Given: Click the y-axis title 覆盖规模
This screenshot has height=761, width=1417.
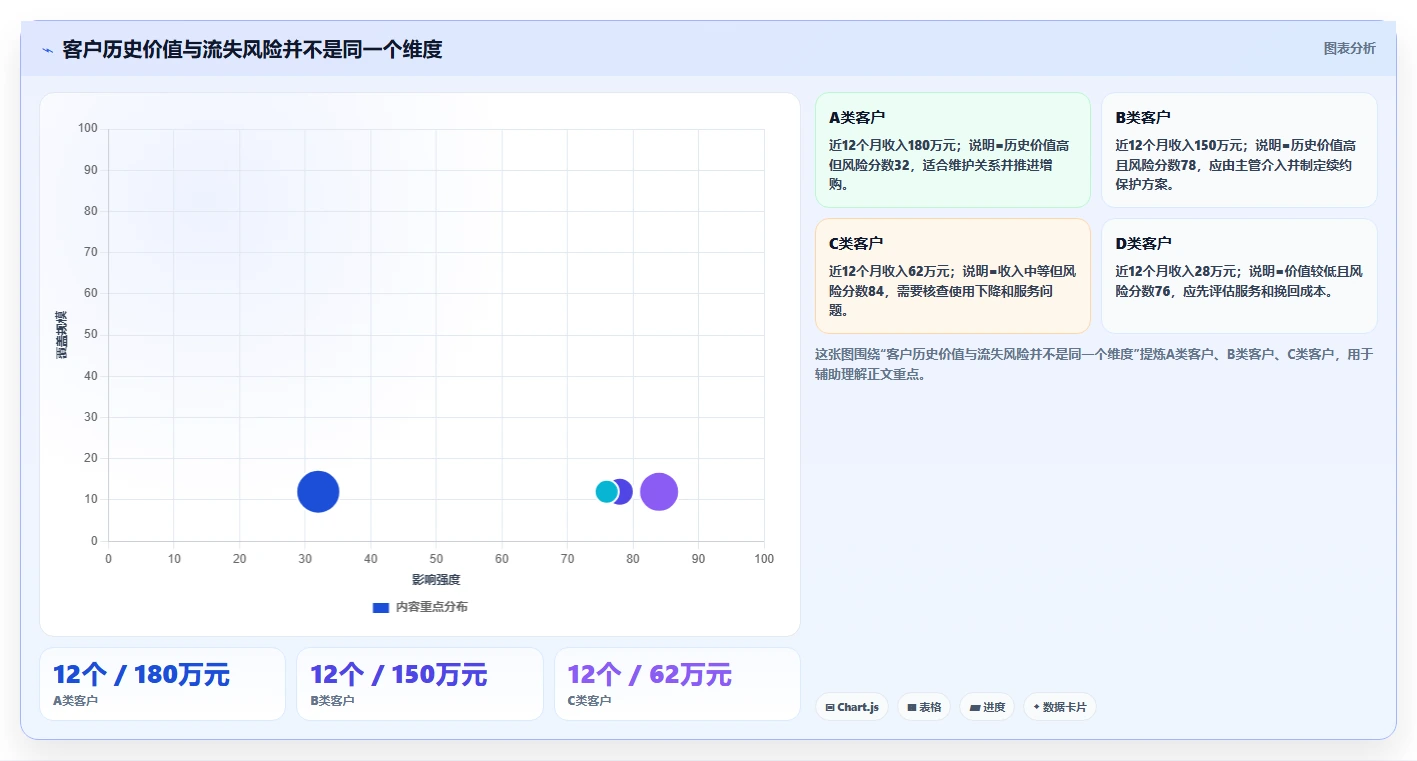Looking at the screenshot, I should coord(62,335).
